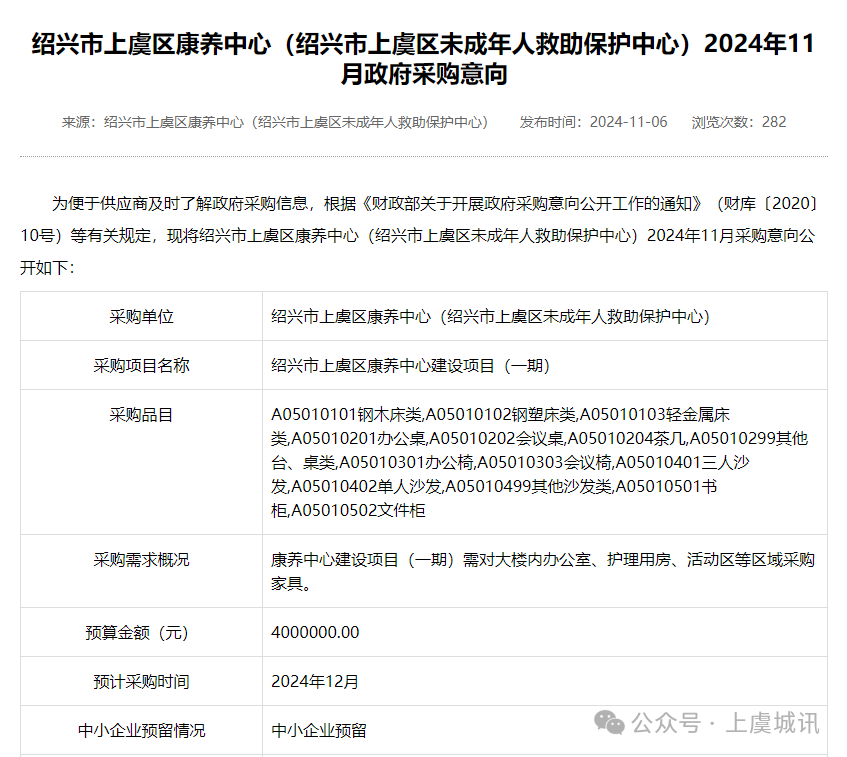The image size is (847, 757).
Task: Select the 采购品目 row label
Action: click(x=141, y=415)
